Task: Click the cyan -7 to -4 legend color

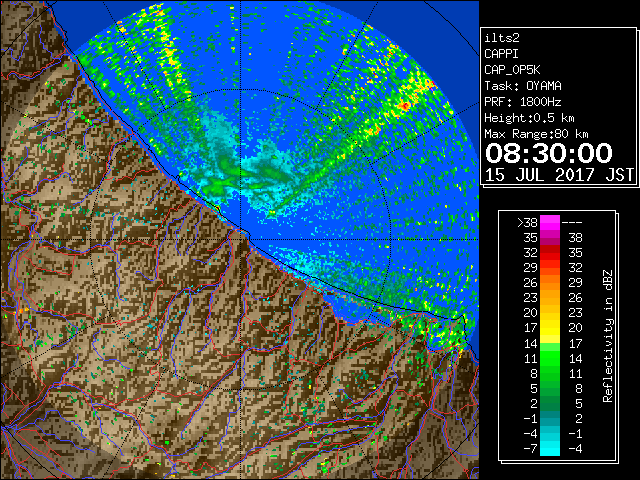Action: pos(550,448)
